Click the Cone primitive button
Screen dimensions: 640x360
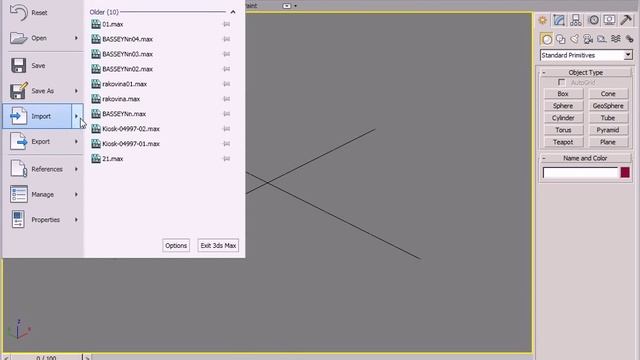point(608,93)
